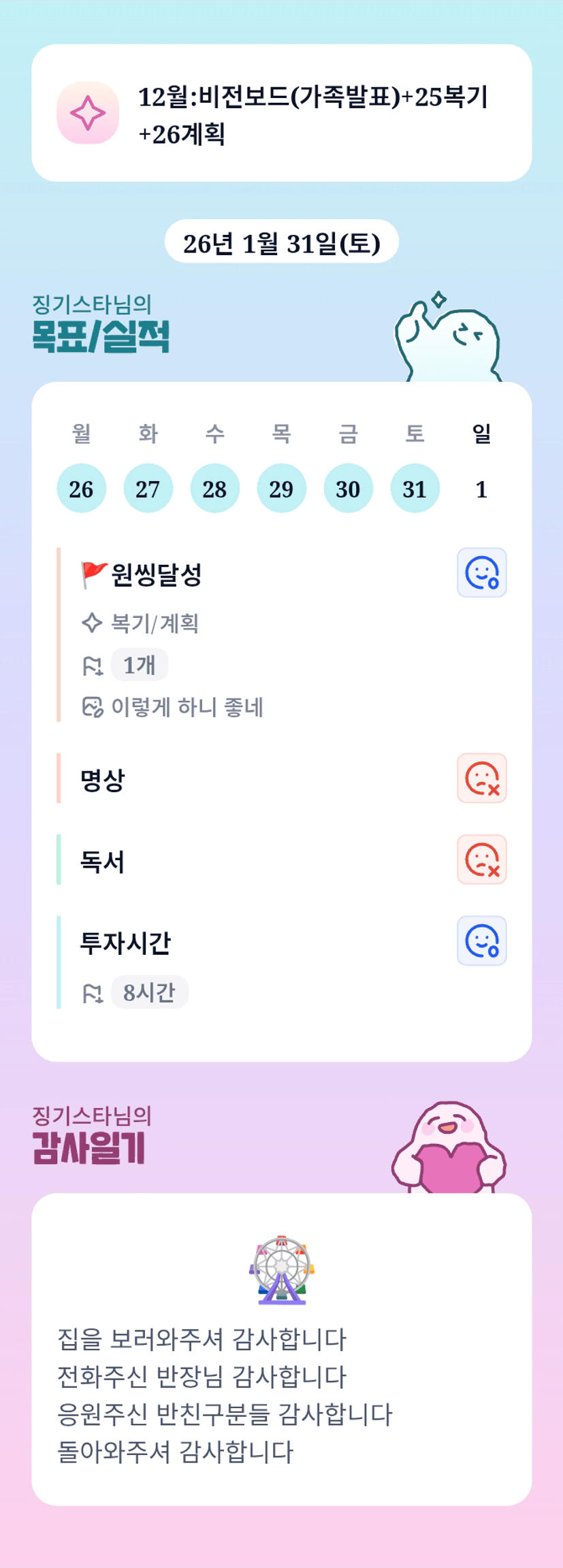Click the red flag icon beside 원씽달성
This screenshot has height=1568, width=563.
pyautogui.click(x=93, y=574)
